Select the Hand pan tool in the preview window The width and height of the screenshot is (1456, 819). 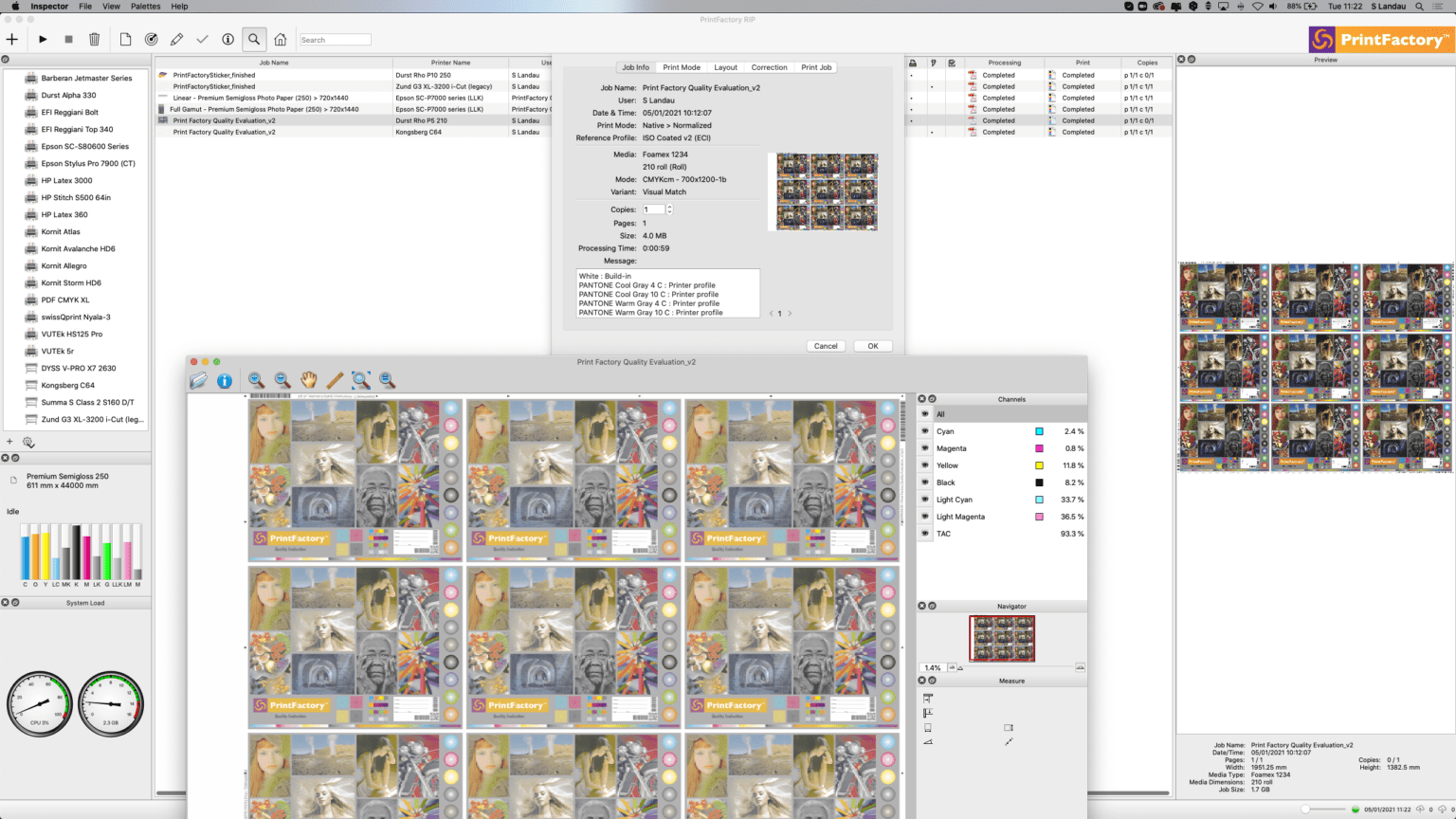[307, 379]
